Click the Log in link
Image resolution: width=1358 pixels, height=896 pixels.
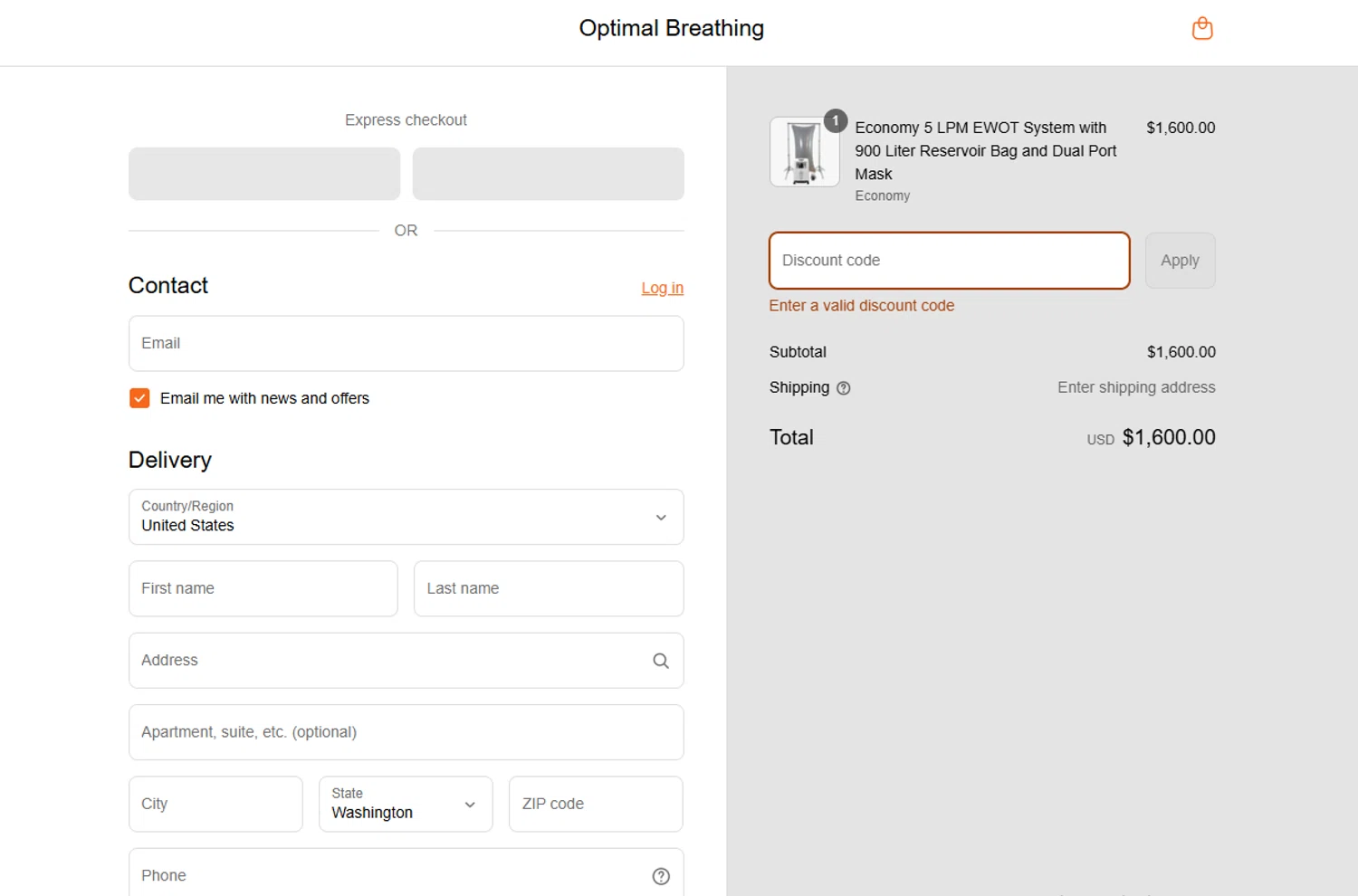662,288
